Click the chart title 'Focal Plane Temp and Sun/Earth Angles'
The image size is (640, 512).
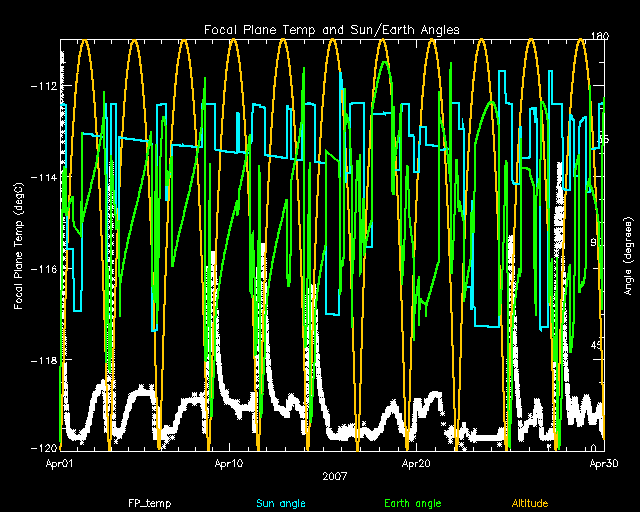coord(332,30)
